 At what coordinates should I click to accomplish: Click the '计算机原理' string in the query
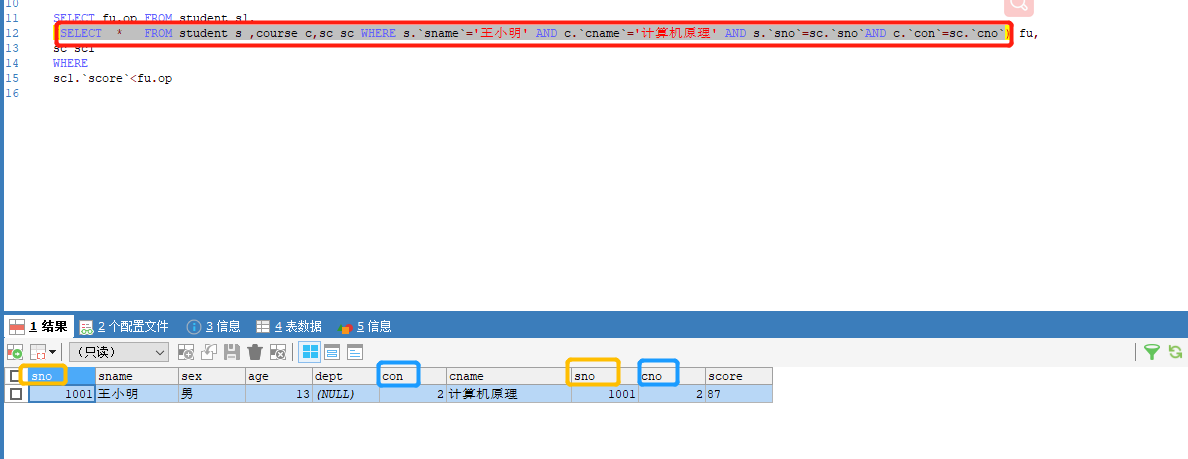677,33
